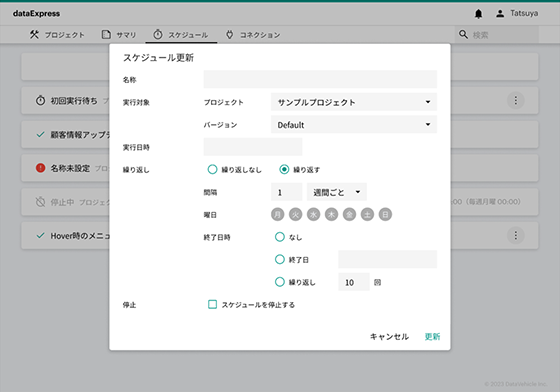Click the 停止中 disabled timer icon
Viewport: 560px width, 392px height.
(40, 202)
